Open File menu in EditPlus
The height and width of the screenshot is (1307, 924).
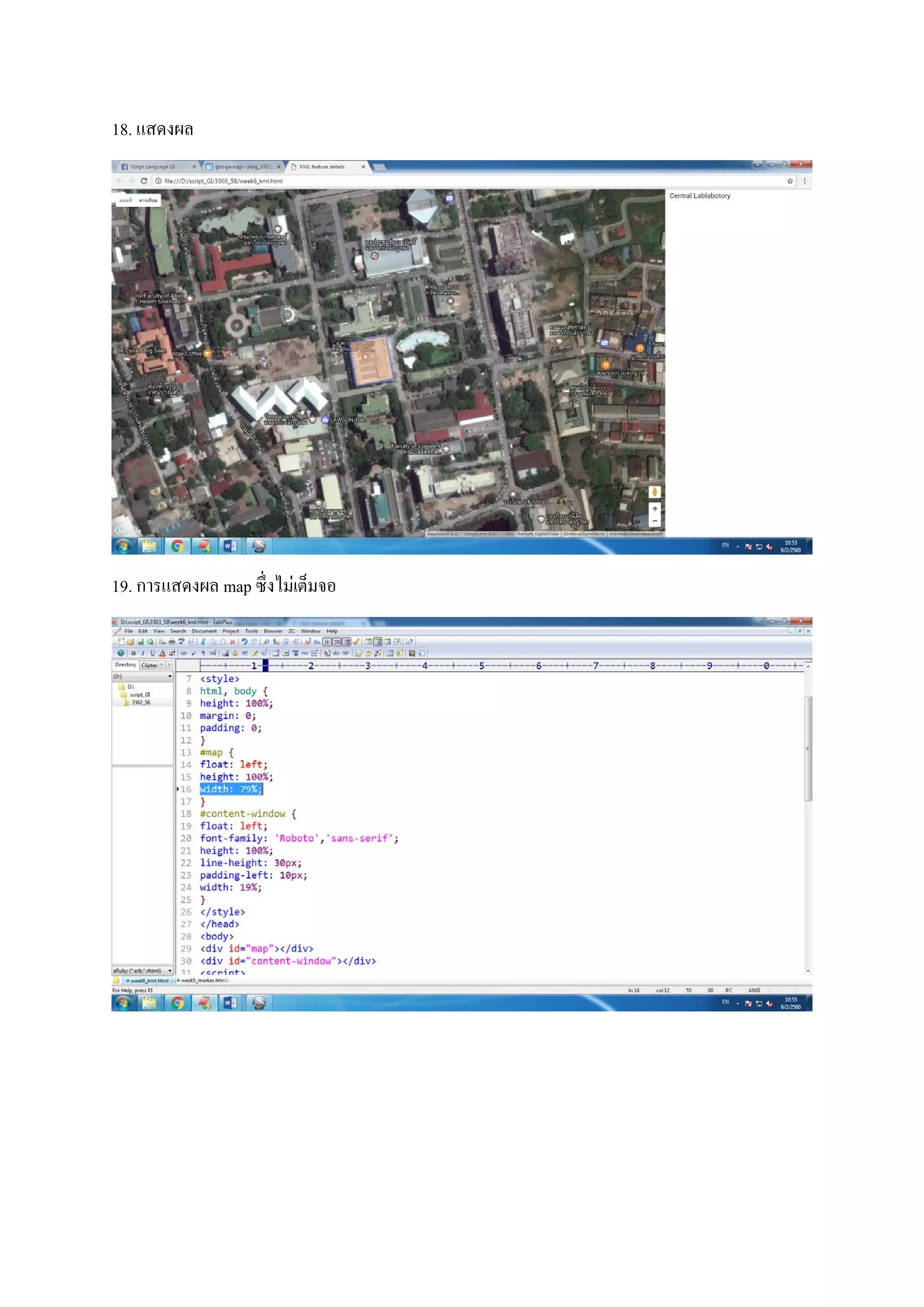click(129, 631)
